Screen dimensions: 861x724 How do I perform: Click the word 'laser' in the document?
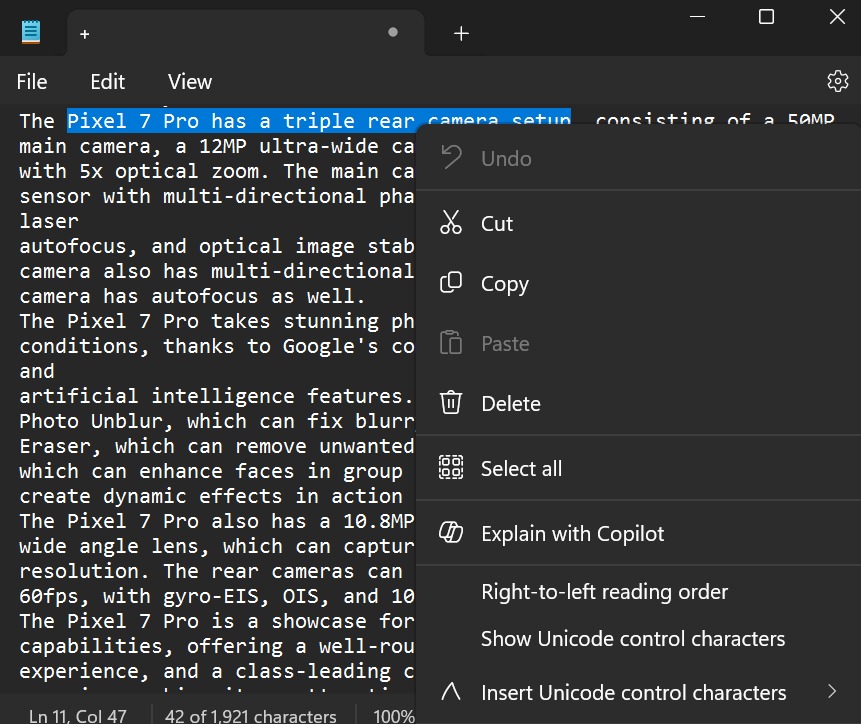point(49,221)
